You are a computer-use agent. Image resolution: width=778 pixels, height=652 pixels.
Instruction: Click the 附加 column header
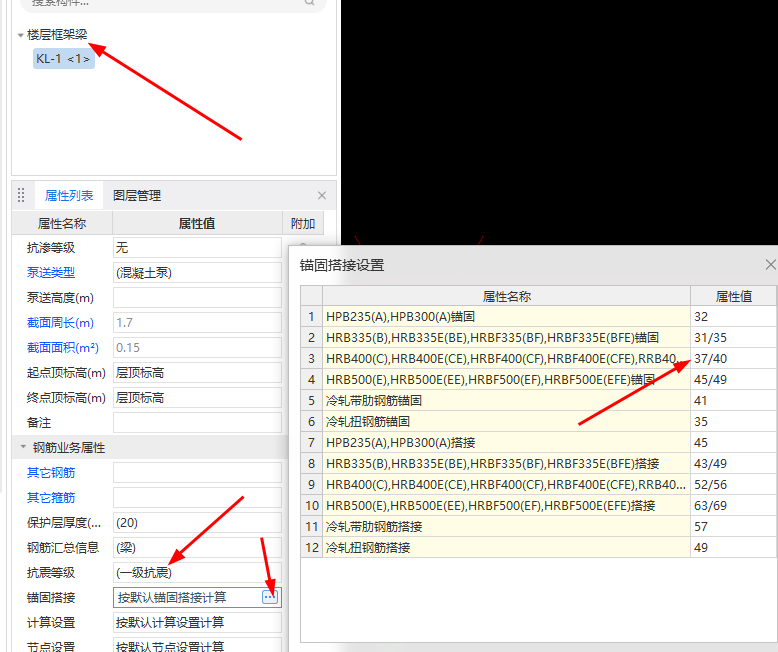303,224
